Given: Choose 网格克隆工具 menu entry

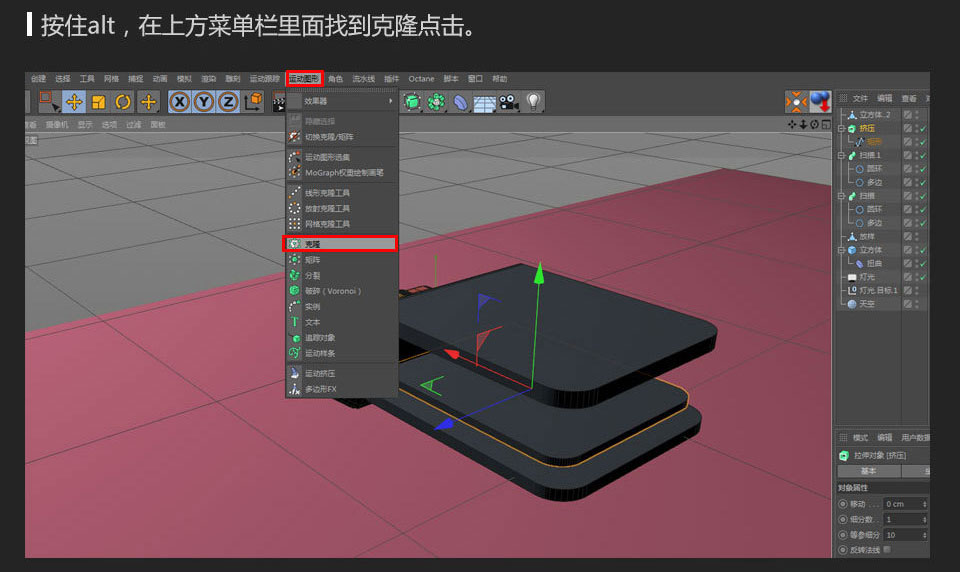Looking at the screenshot, I should coord(342,224).
